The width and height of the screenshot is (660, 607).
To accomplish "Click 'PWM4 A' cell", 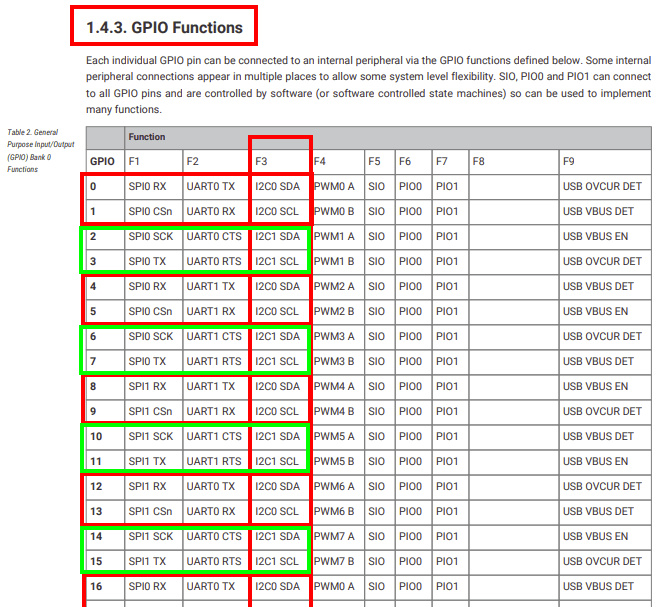I will tap(334, 386).
